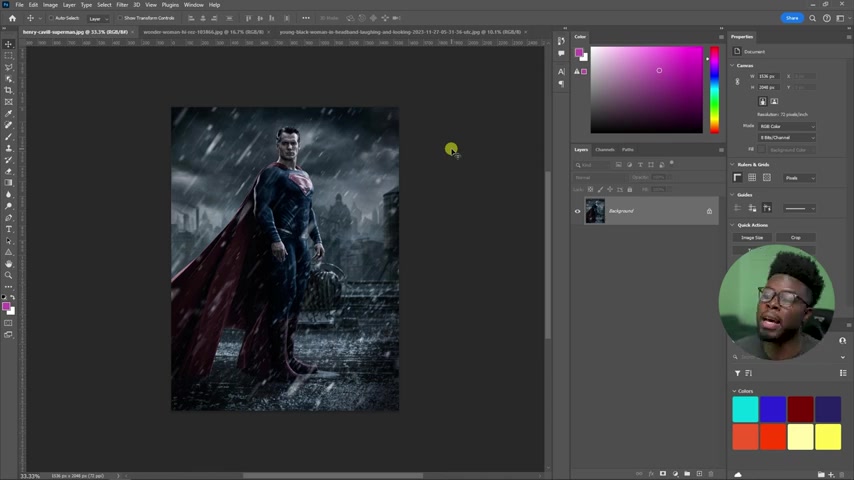Open the RGB Color mode dropdown
The image size is (854, 480).
click(x=787, y=126)
